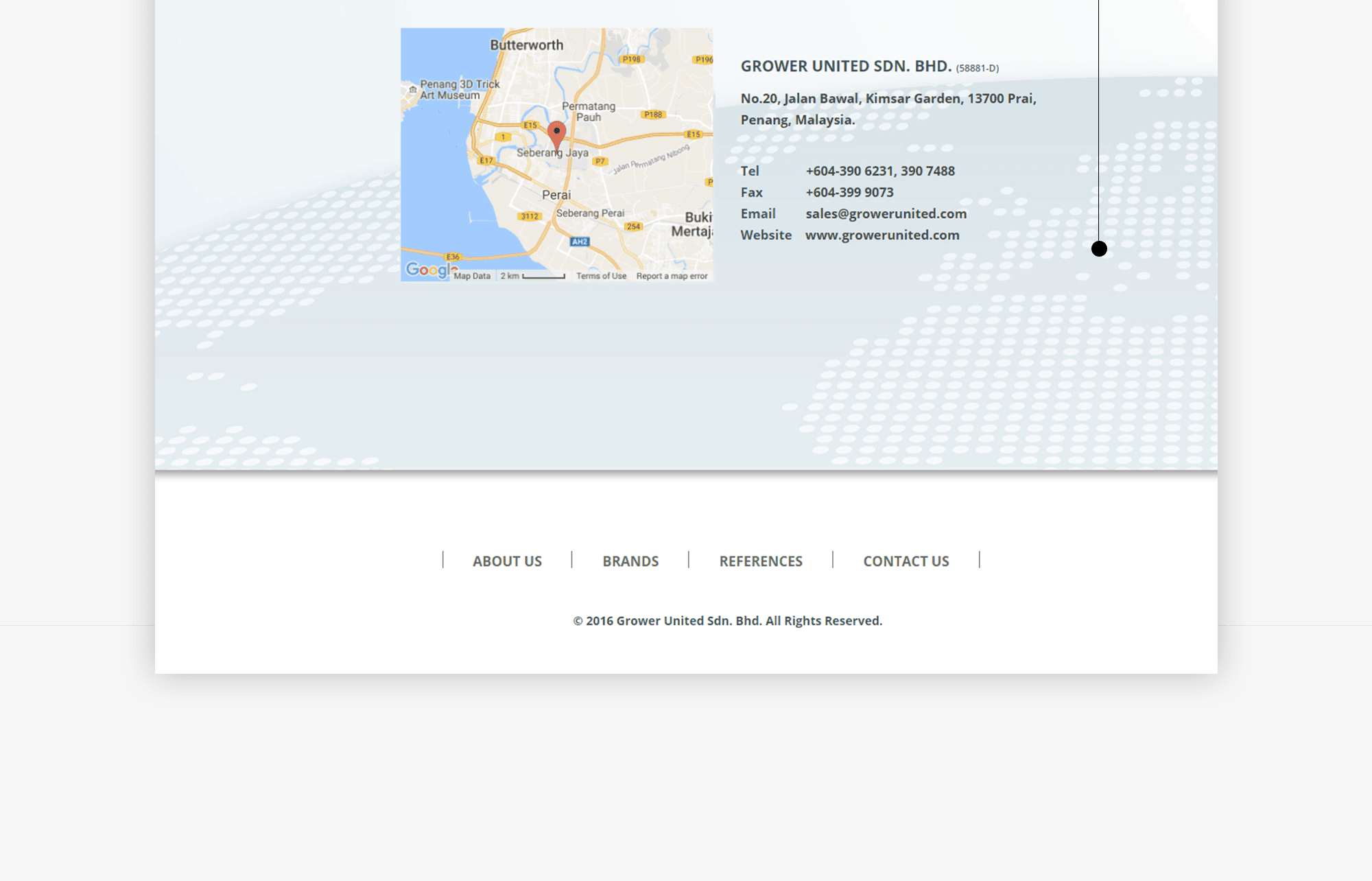Click the Google logo on the map

tap(431, 270)
